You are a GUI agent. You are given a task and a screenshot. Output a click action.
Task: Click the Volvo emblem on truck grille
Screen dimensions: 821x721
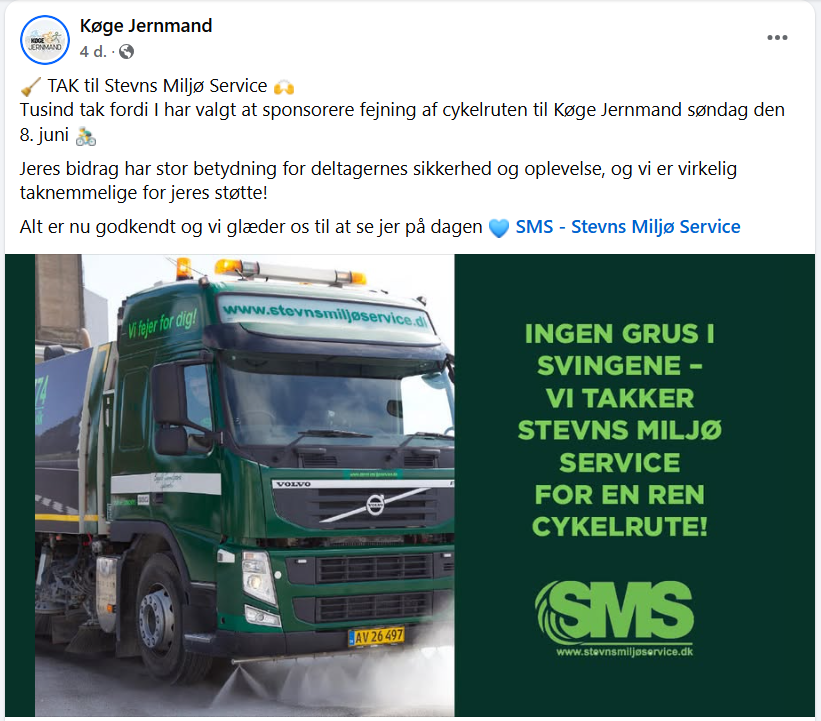[x=375, y=505]
